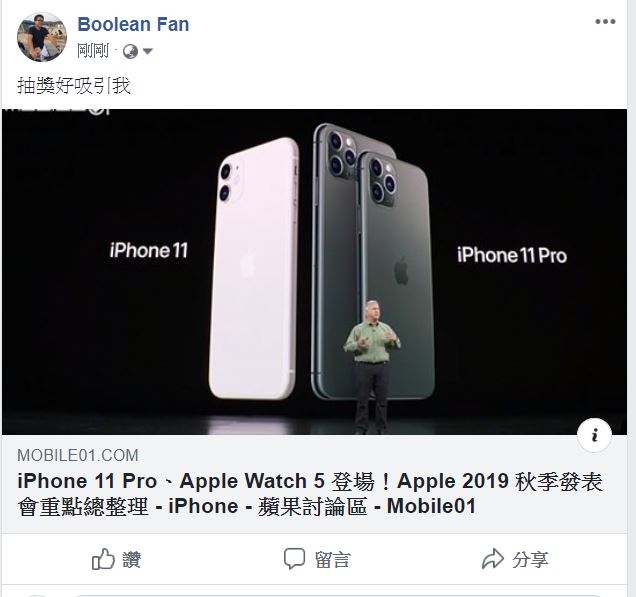Image resolution: width=636 pixels, height=597 pixels.
Task: Open the MOBILE01.COM source link
Action: coord(78,455)
